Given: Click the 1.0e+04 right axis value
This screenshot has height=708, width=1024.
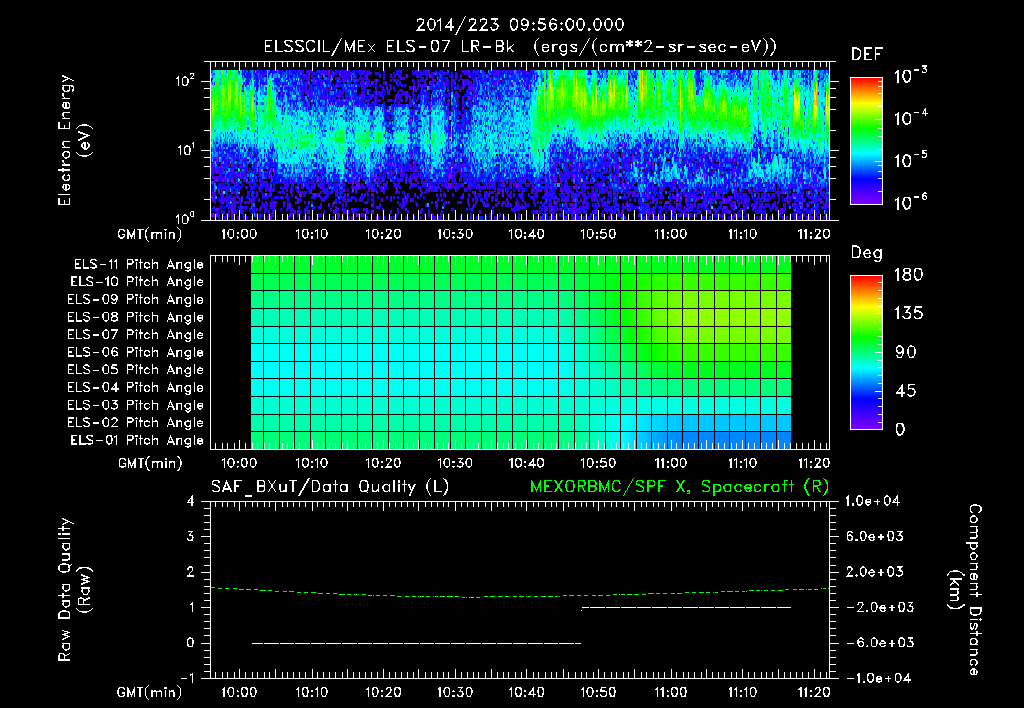Looking at the screenshot, I should coord(872,501).
